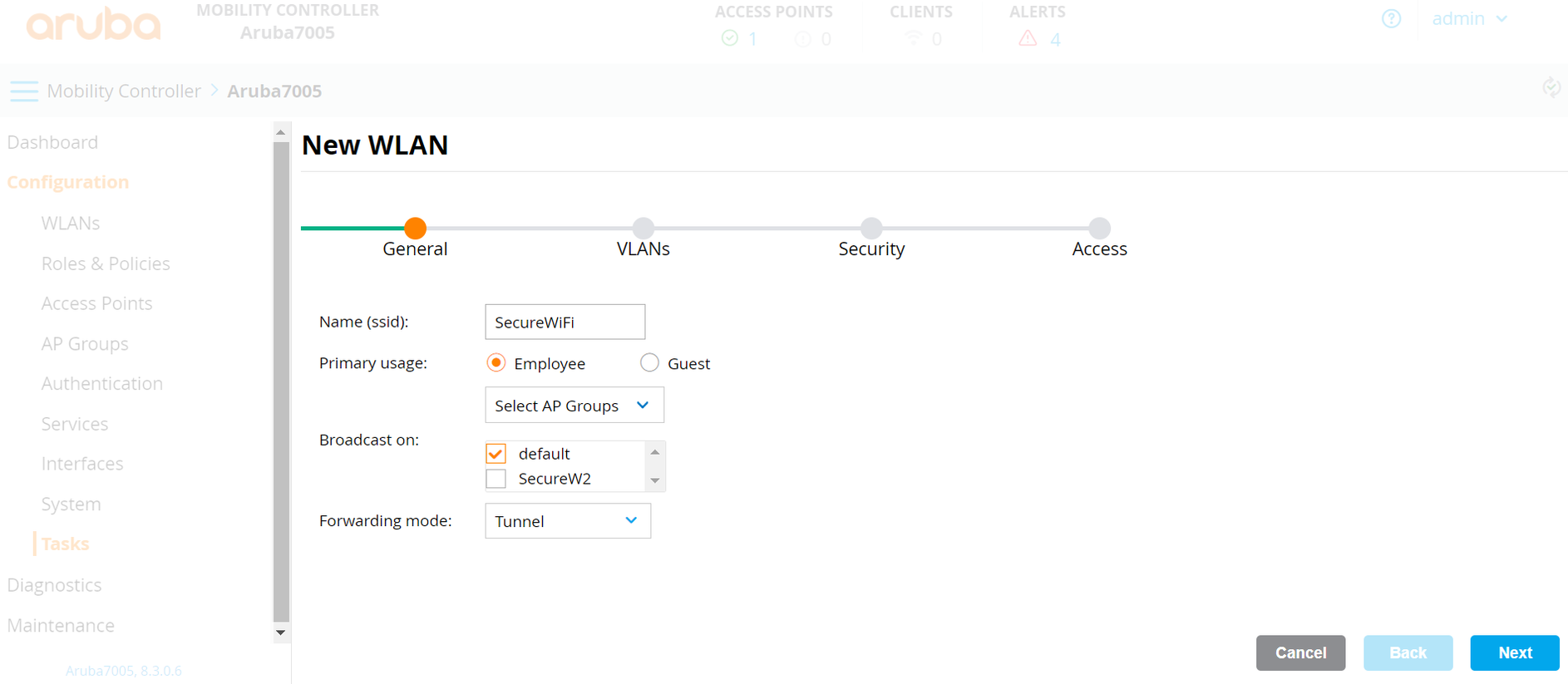Cancel the New WLAN wizard
This screenshot has width=1568, height=684.
[1299, 652]
